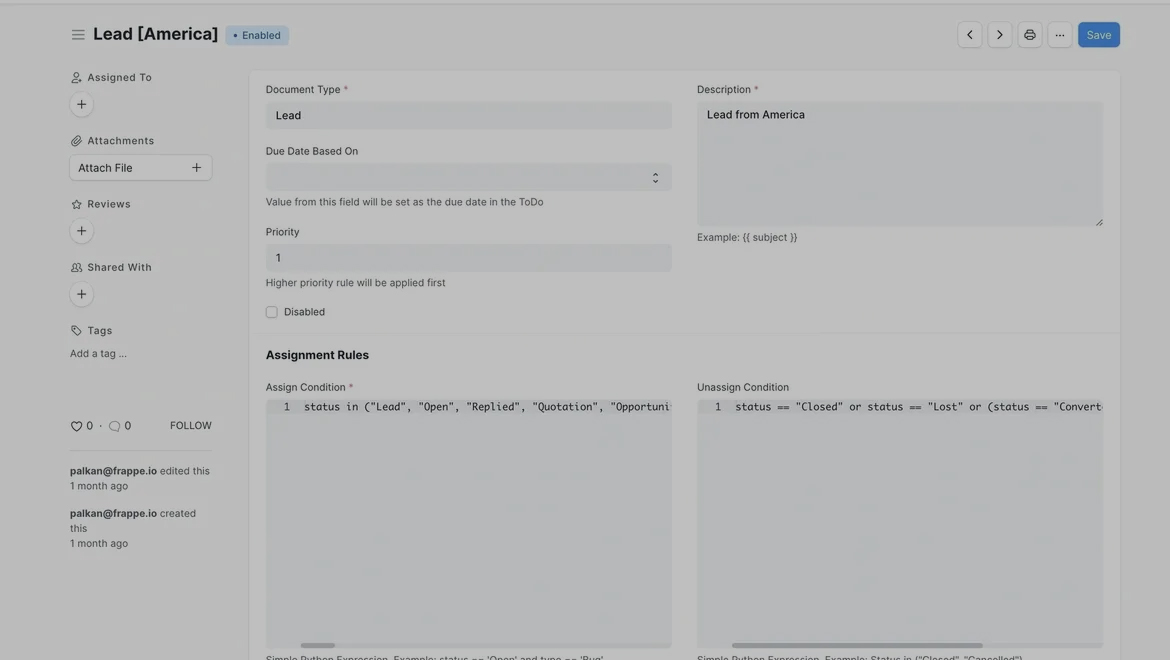Click Unassign Condition horizontal scrollbar
The width and height of the screenshot is (1170, 660).
pyautogui.click(x=857, y=646)
